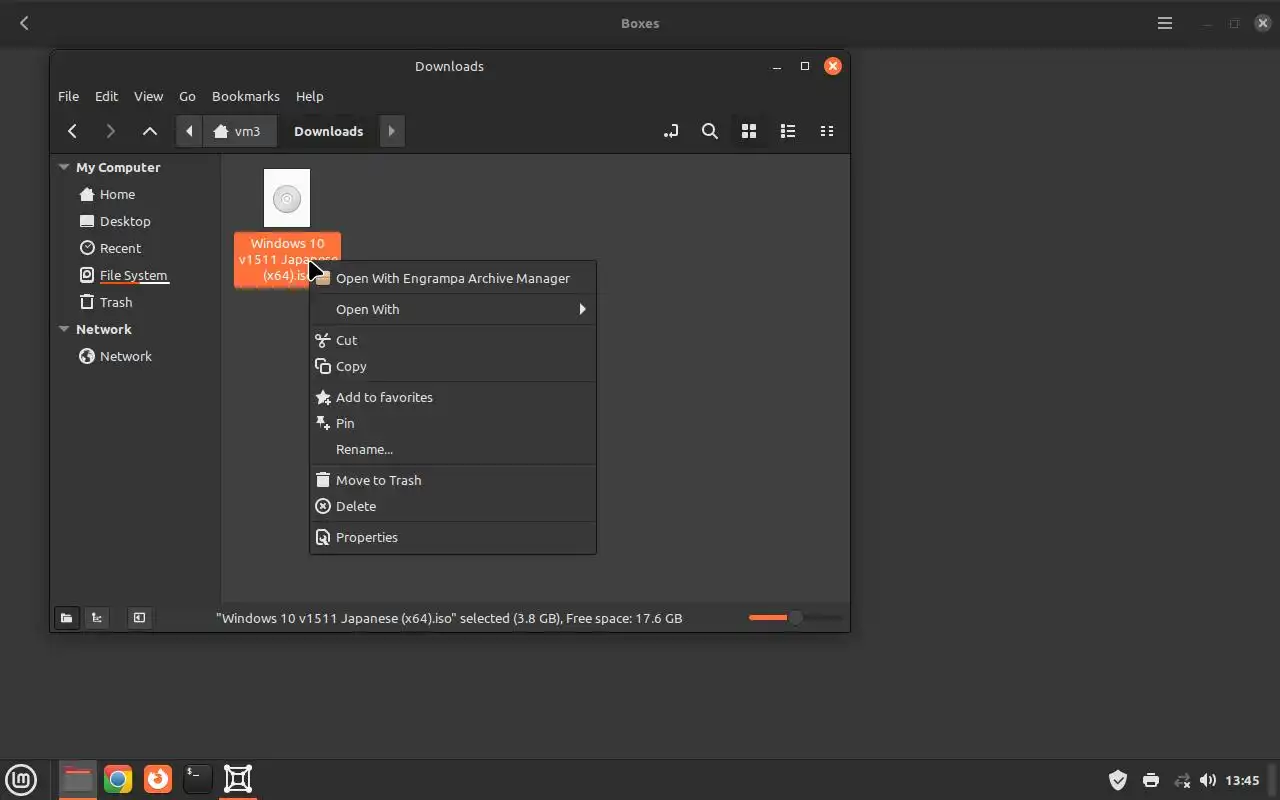Go forward in file manager history
1280x800 pixels.
[110, 131]
